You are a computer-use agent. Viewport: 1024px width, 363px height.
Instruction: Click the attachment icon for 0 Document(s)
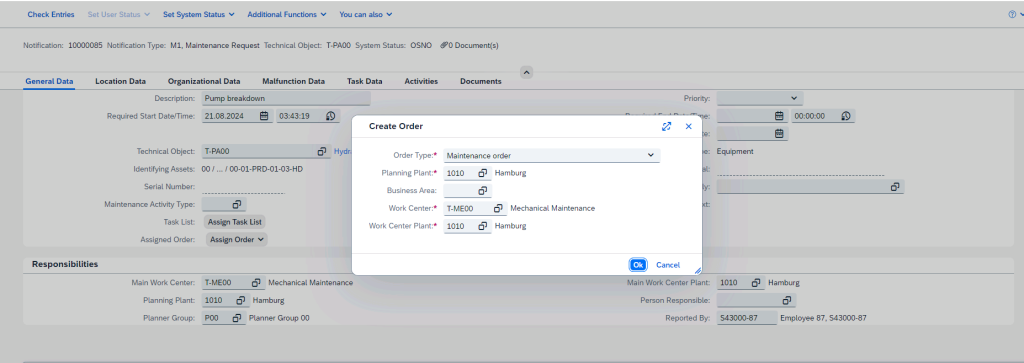444,46
